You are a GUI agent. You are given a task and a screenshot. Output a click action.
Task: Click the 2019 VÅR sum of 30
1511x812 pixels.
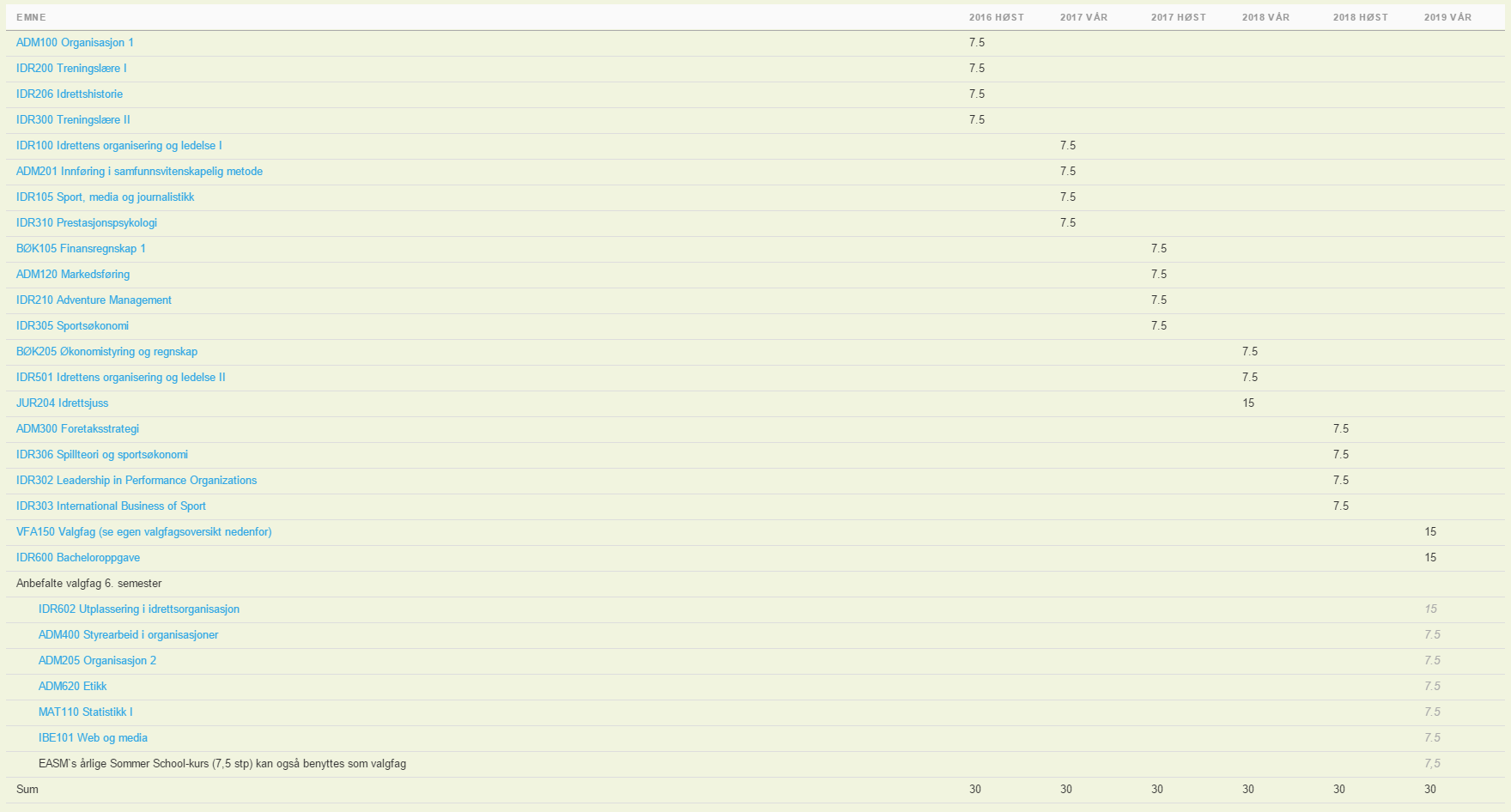[1430, 790]
